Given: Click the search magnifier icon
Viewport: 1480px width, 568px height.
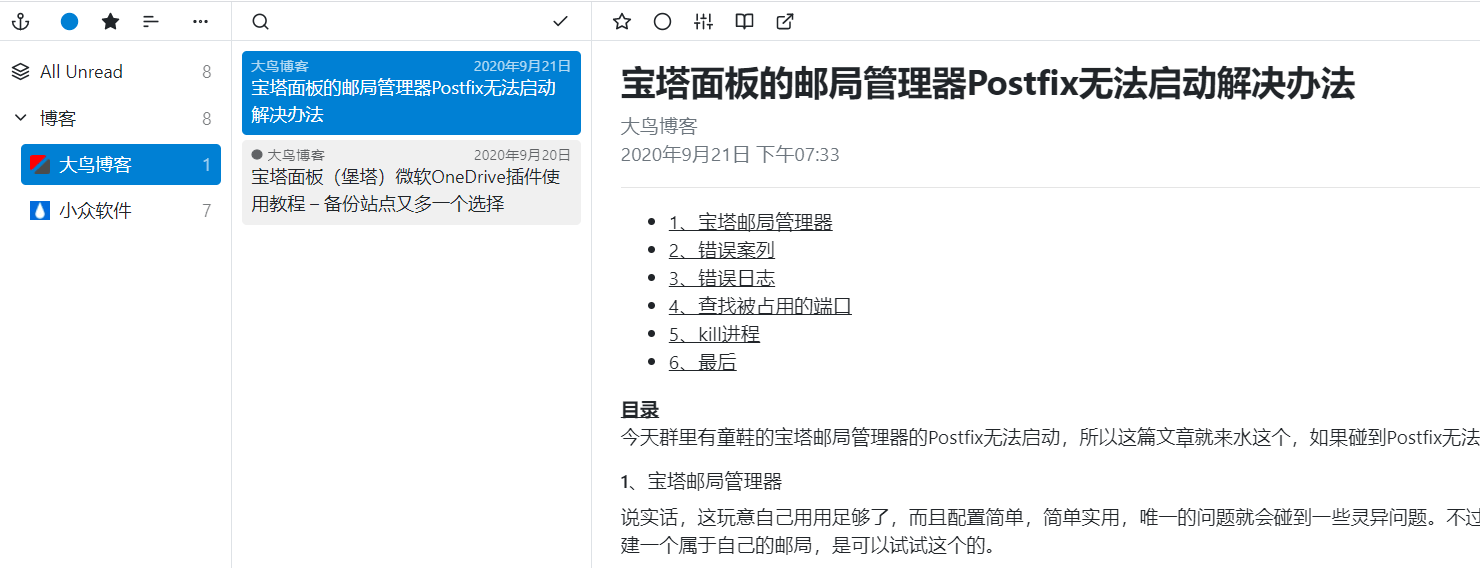Looking at the screenshot, I should pyautogui.click(x=260, y=21).
